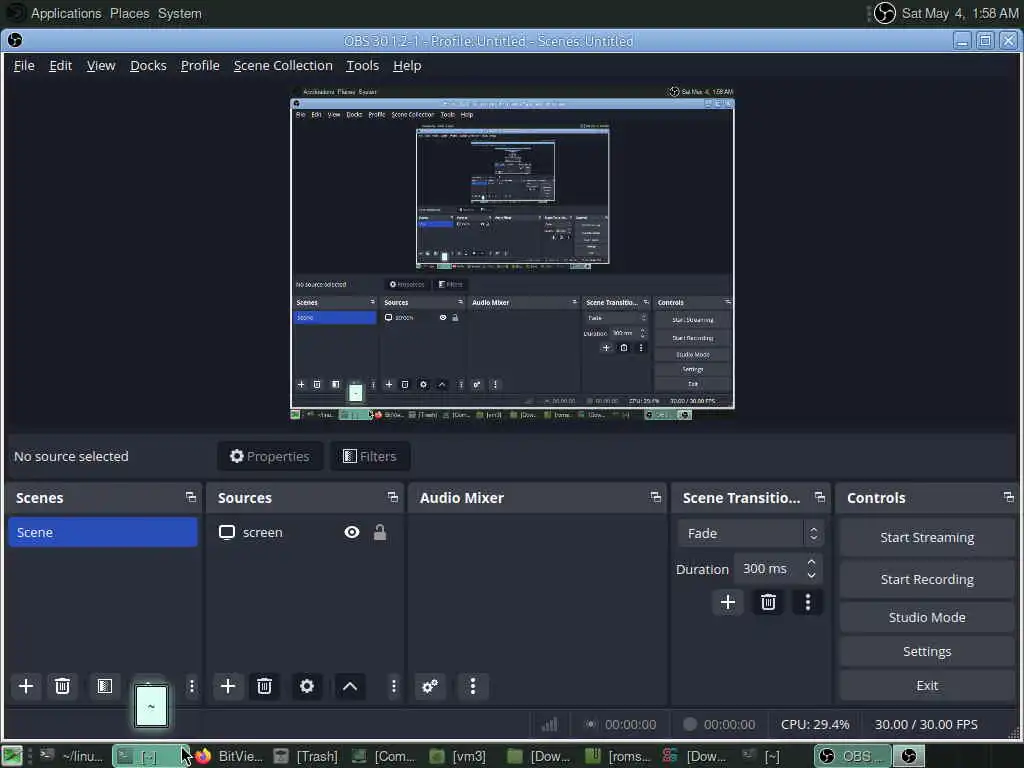Open the Sources panel three-dot menu
1024x768 pixels.
[x=393, y=686]
